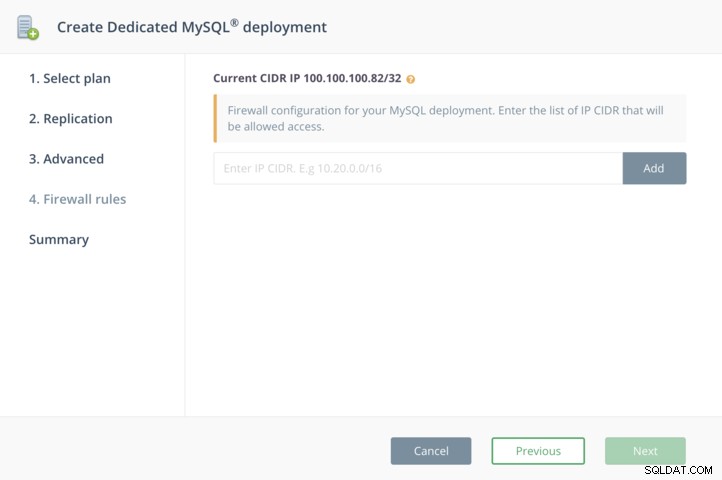Screen dimensions: 722x480
Task: Click the orange help question mark icon
Action: [411, 79]
